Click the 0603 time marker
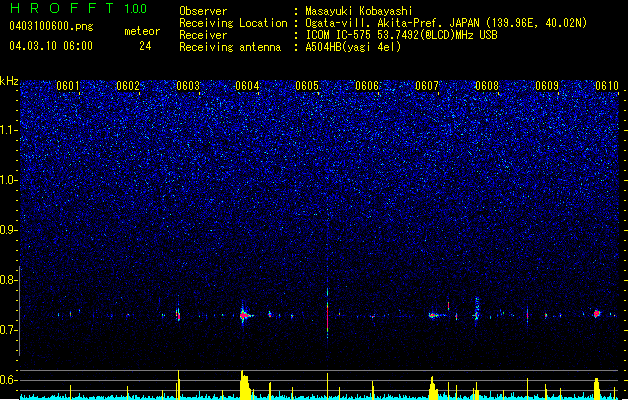Screen dimensions: 629x400 pos(187,85)
